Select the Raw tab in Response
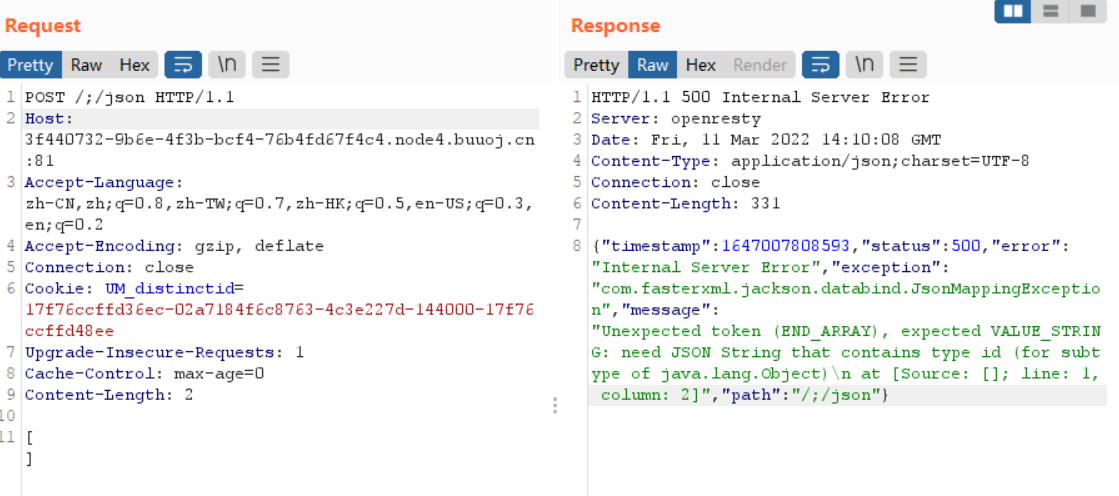The height and width of the screenshot is (496, 1119). click(x=653, y=65)
